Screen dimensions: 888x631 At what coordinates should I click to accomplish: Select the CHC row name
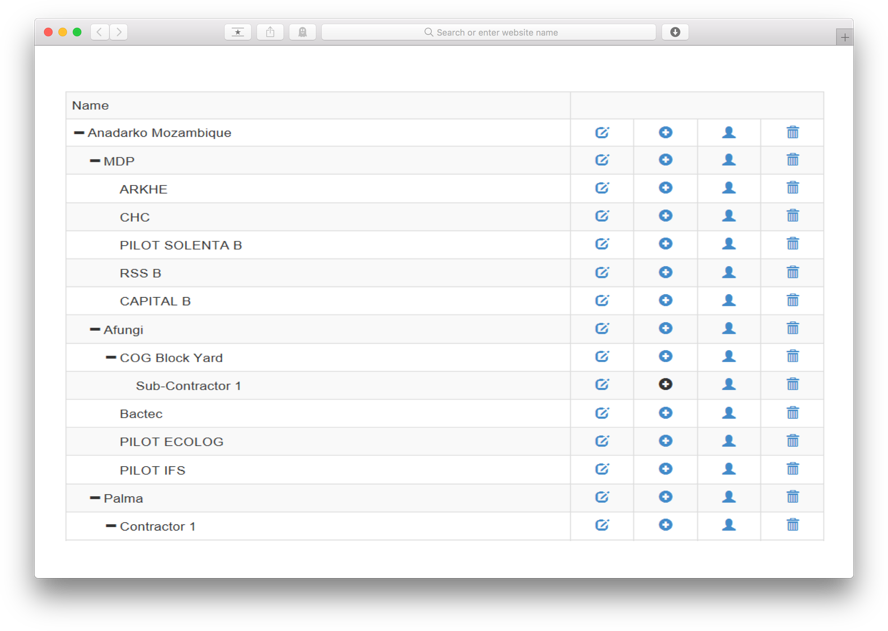point(135,218)
